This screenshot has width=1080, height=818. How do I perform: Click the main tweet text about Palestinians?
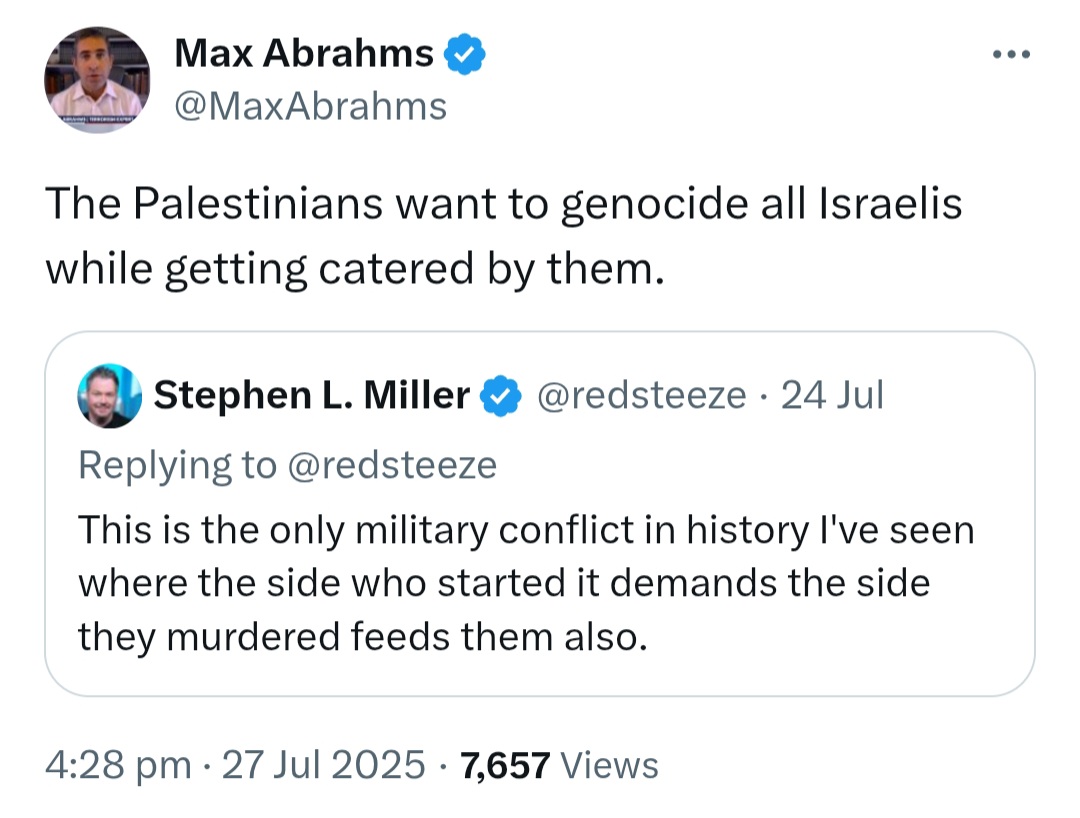point(503,235)
